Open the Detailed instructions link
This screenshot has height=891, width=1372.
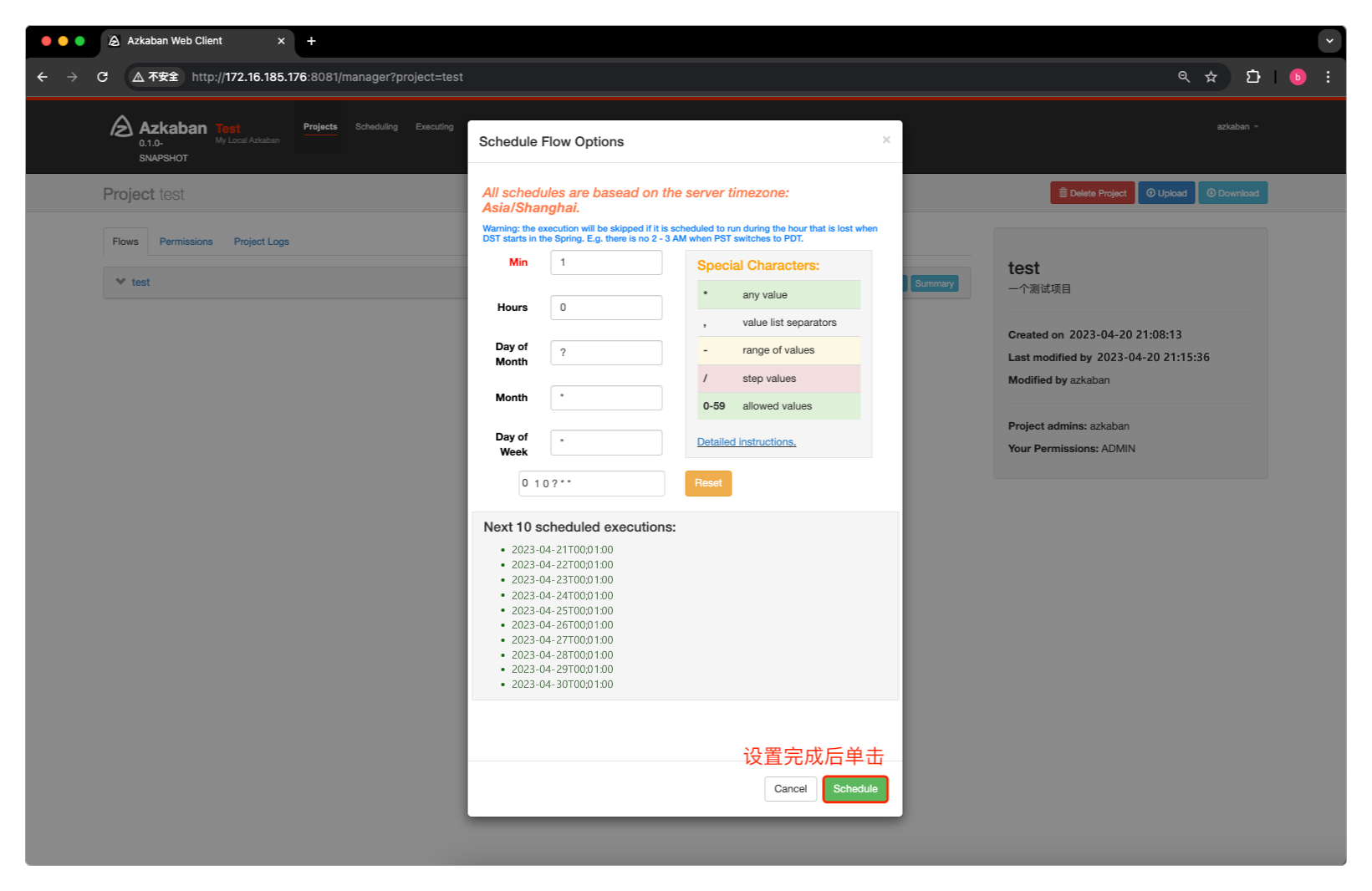(747, 442)
